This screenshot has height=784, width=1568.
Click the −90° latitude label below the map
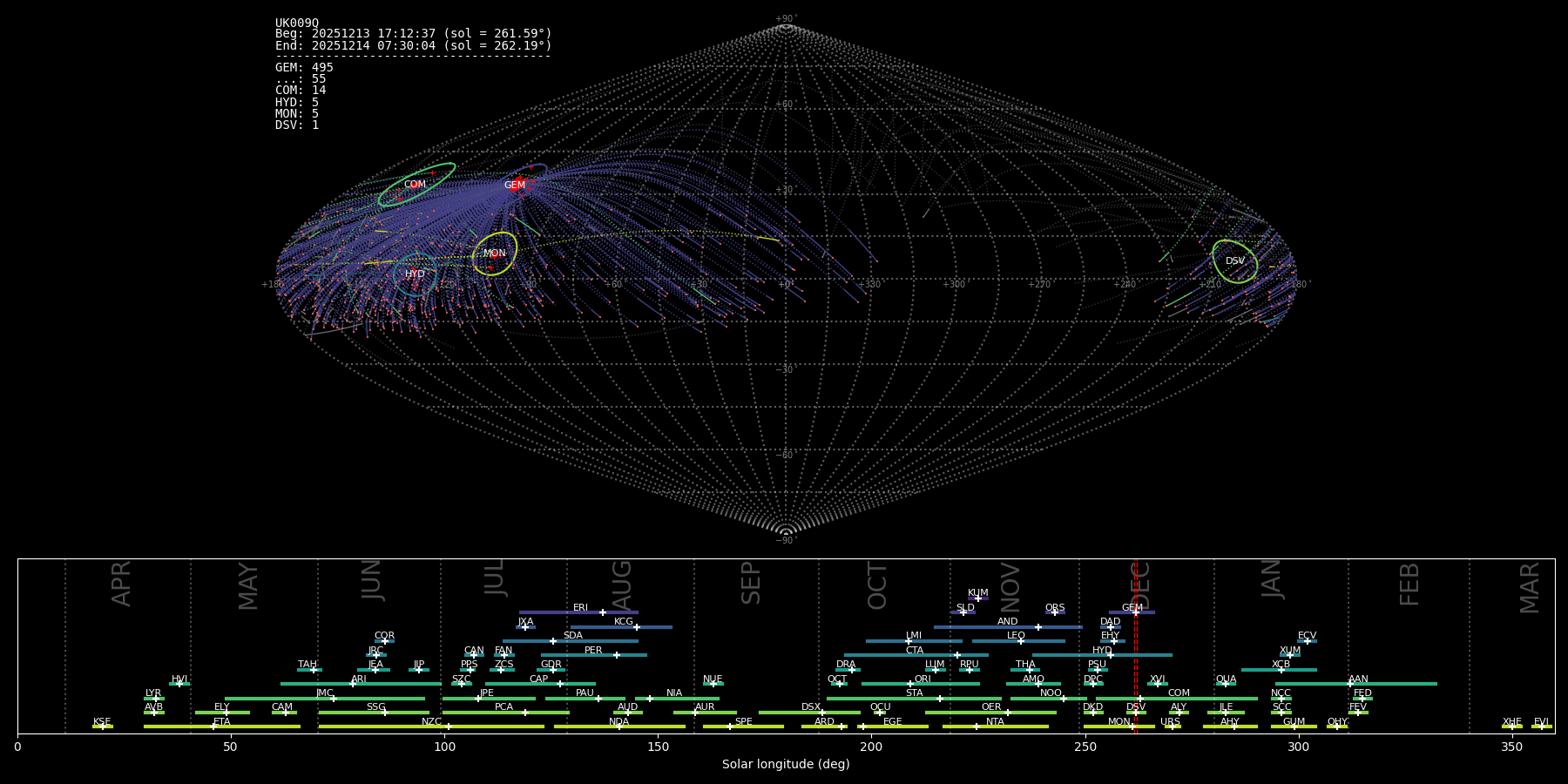786,541
